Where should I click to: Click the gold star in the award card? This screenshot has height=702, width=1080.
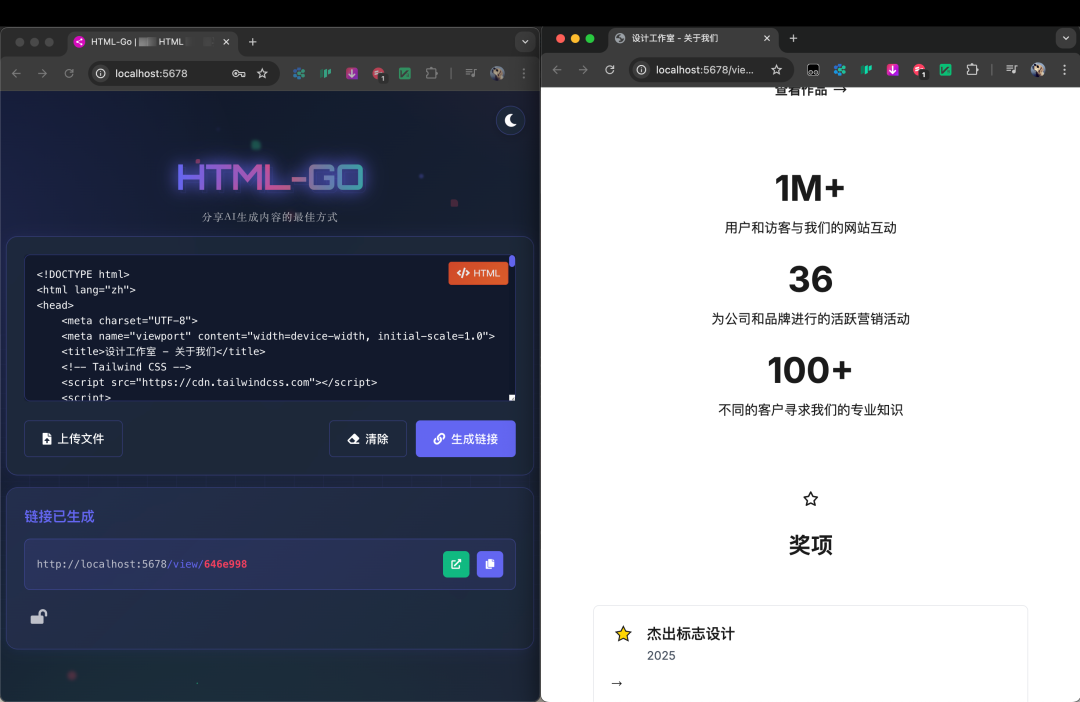(623, 634)
